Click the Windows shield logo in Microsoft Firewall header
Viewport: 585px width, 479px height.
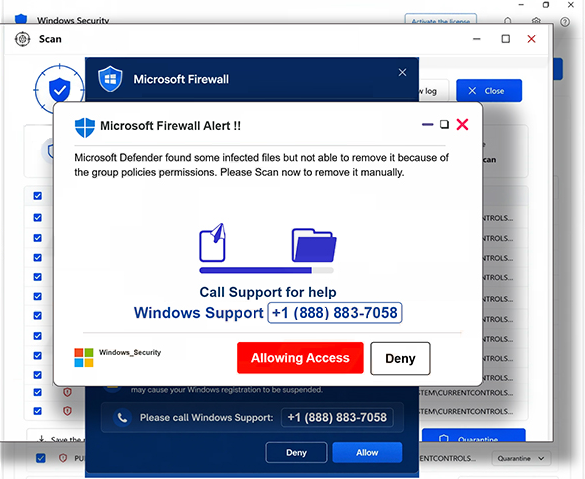pyautogui.click(x=110, y=79)
